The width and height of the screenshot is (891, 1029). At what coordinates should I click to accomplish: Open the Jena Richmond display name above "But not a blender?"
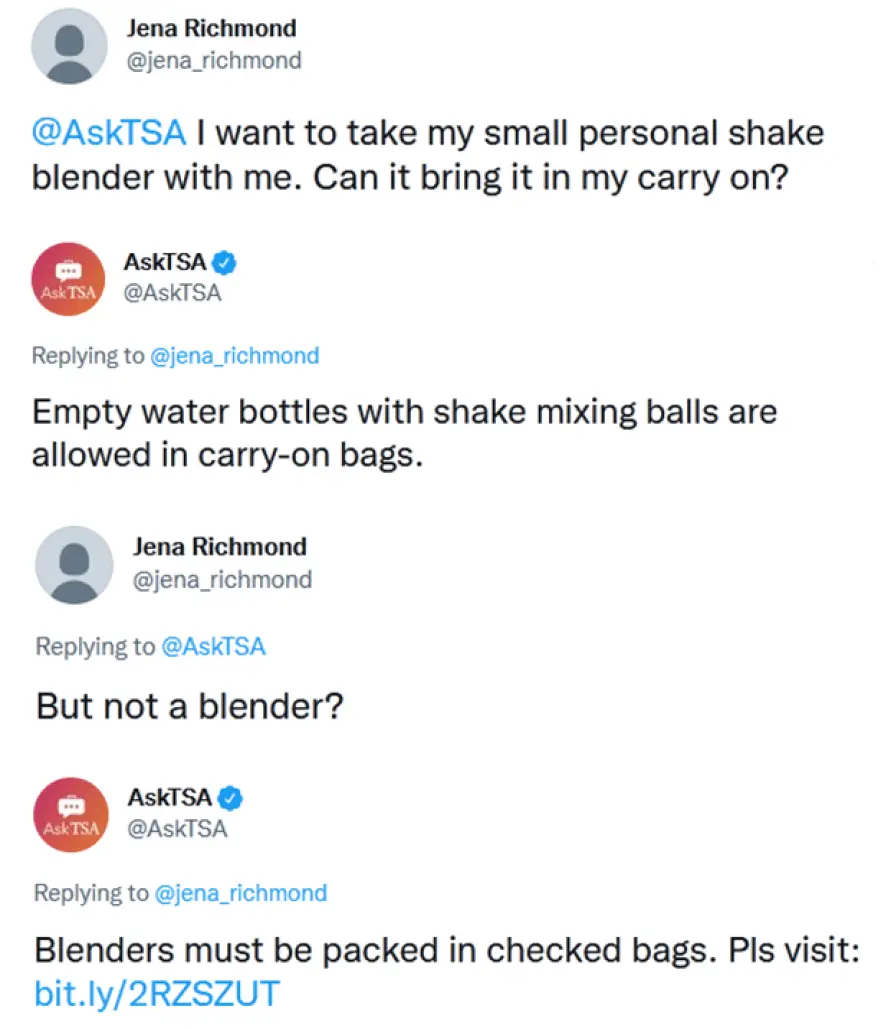pos(220,547)
